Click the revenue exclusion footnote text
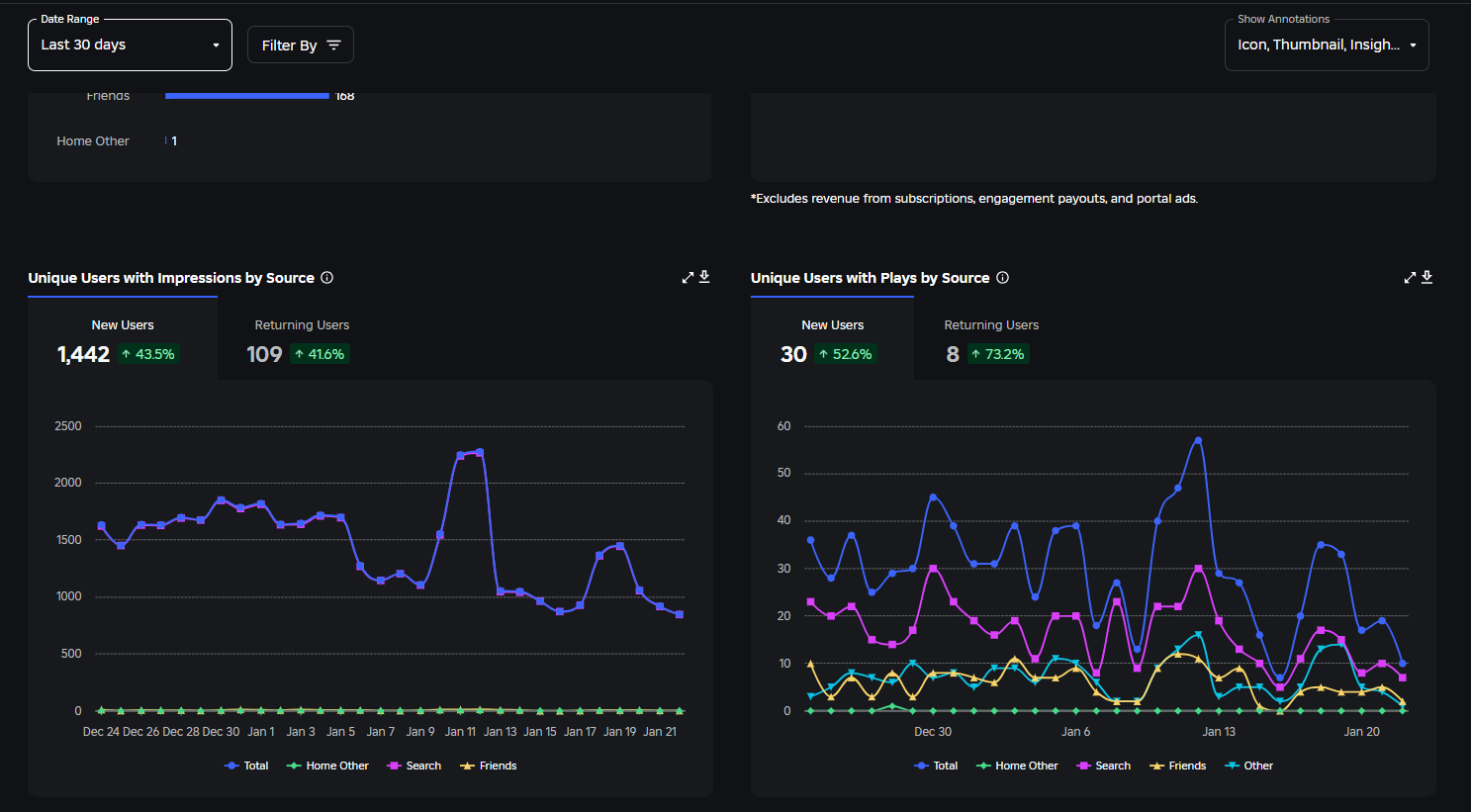The height and width of the screenshot is (812, 1471). pos(974,199)
